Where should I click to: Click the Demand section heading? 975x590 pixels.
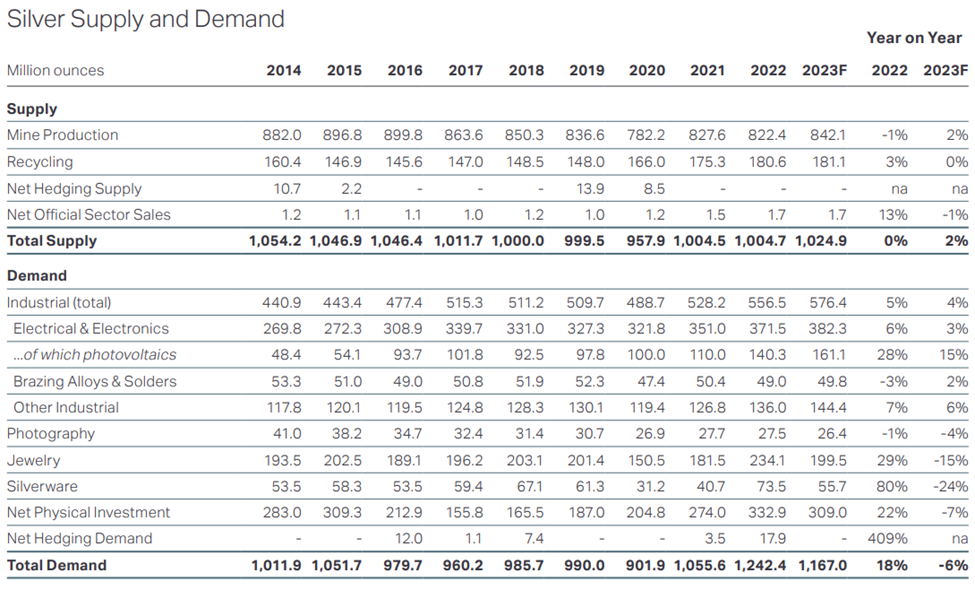pos(37,276)
